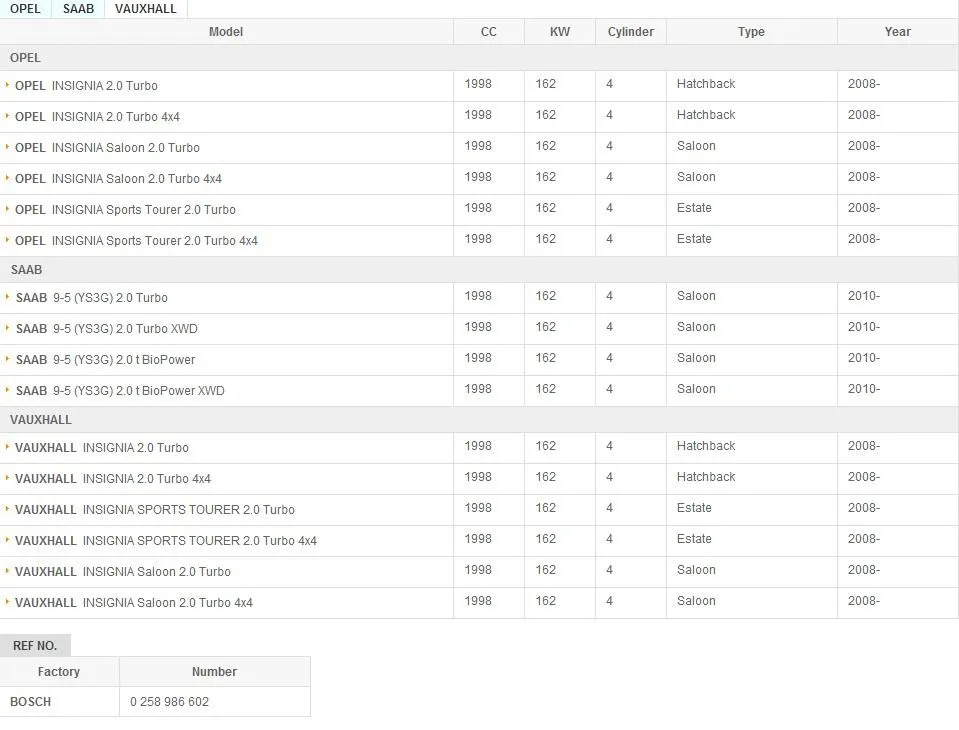The height and width of the screenshot is (730, 959).
Task: Click 1998 CC value in SAAB 2.0 Turbo XWD row
Action: [478, 327]
